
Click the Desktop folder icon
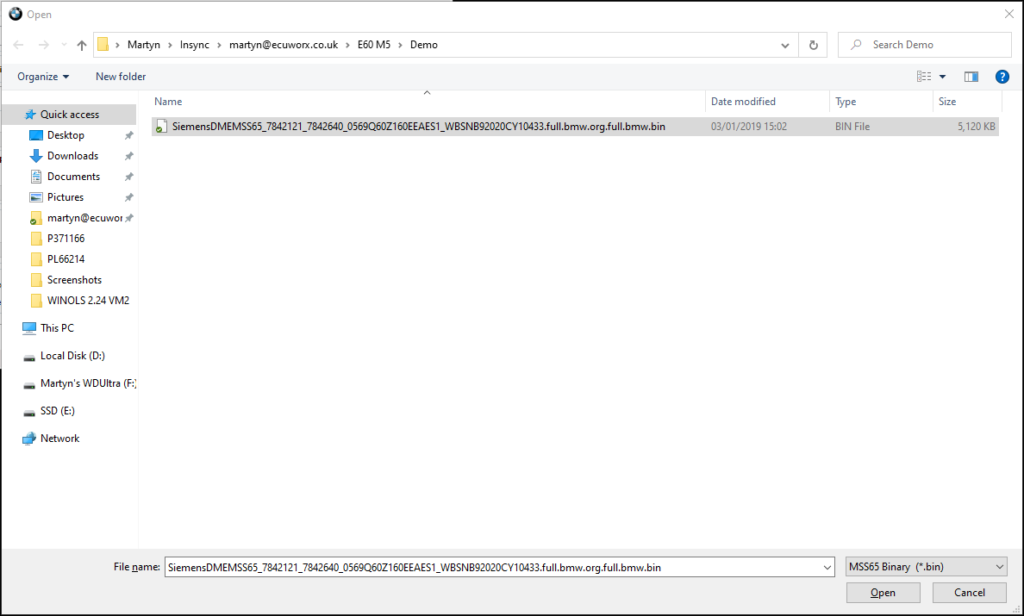pos(36,135)
